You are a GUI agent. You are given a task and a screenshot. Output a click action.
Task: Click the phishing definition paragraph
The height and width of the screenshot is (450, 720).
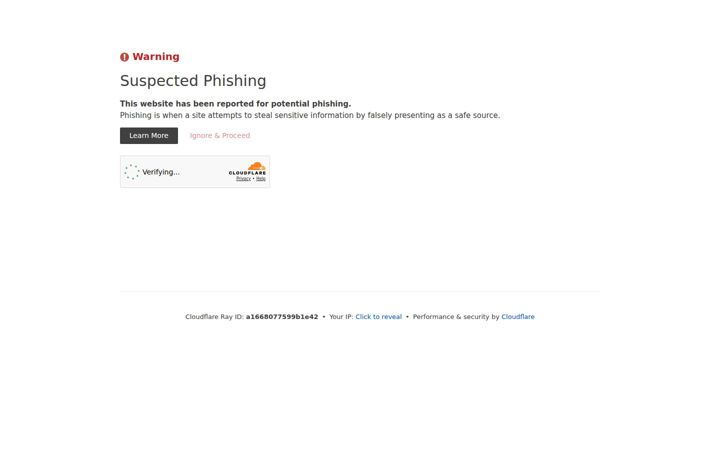point(310,115)
